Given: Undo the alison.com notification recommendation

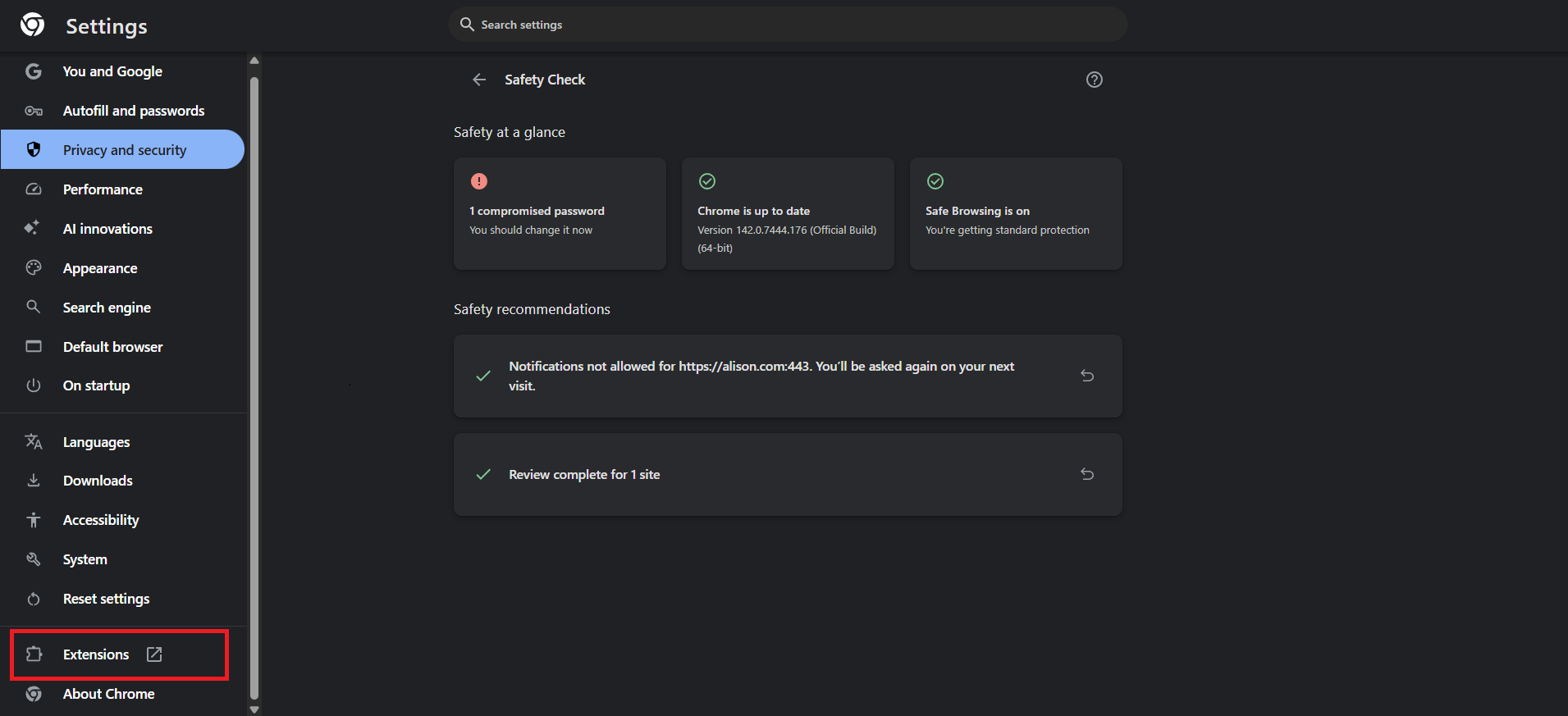Looking at the screenshot, I should point(1087,376).
